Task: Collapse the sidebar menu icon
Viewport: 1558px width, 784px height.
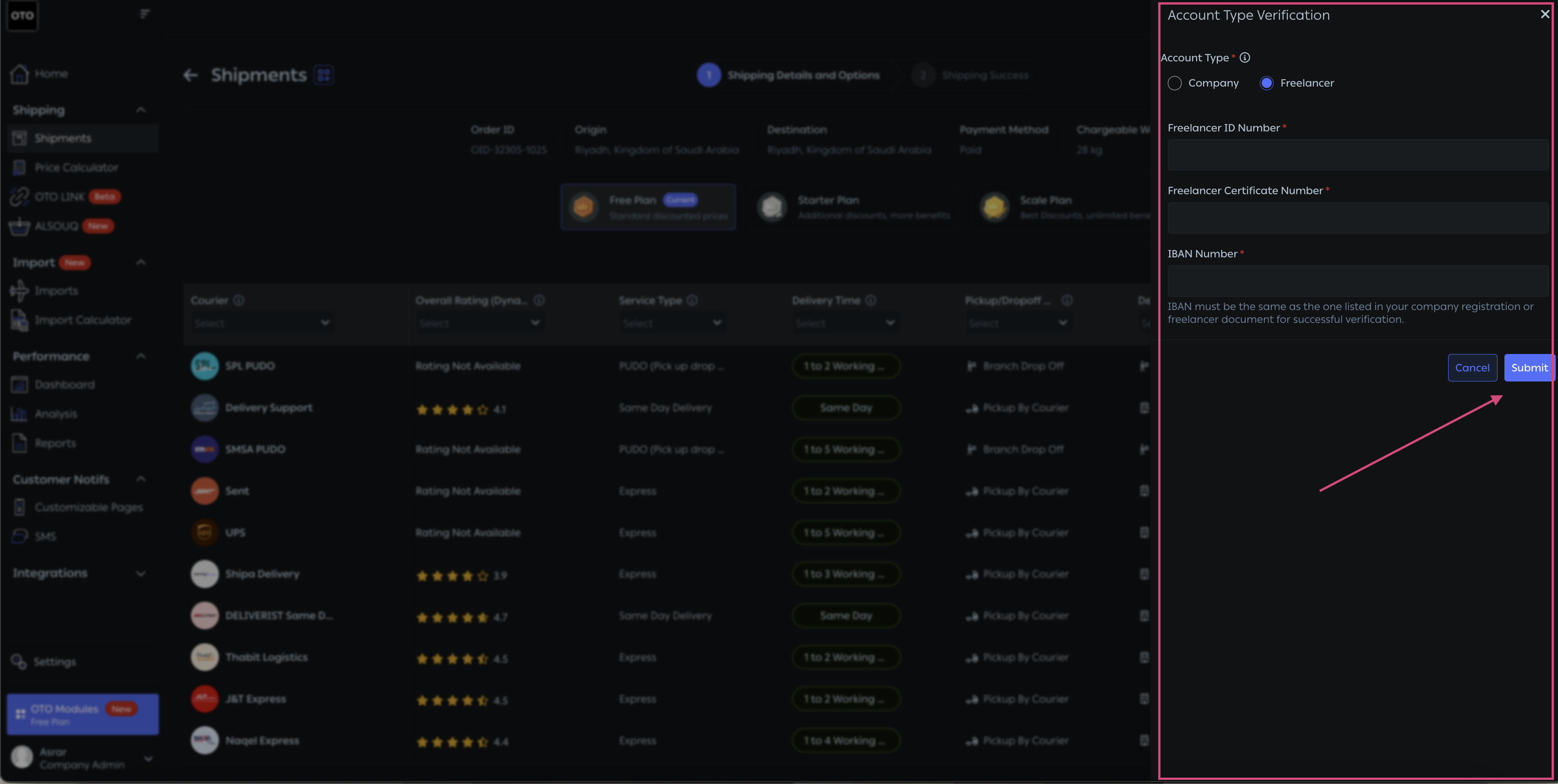Action: (145, 14)
